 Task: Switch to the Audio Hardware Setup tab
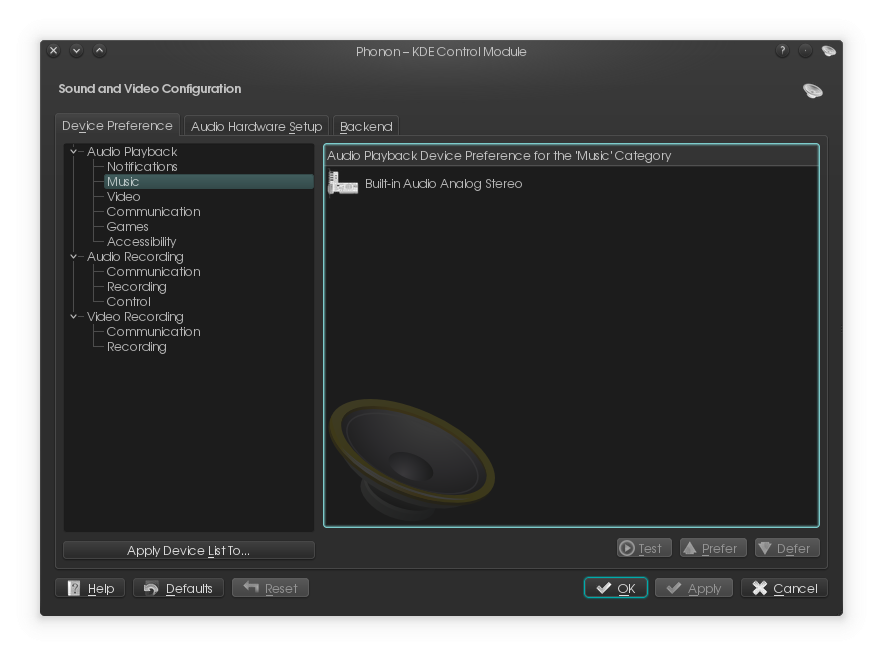point(256,126)
